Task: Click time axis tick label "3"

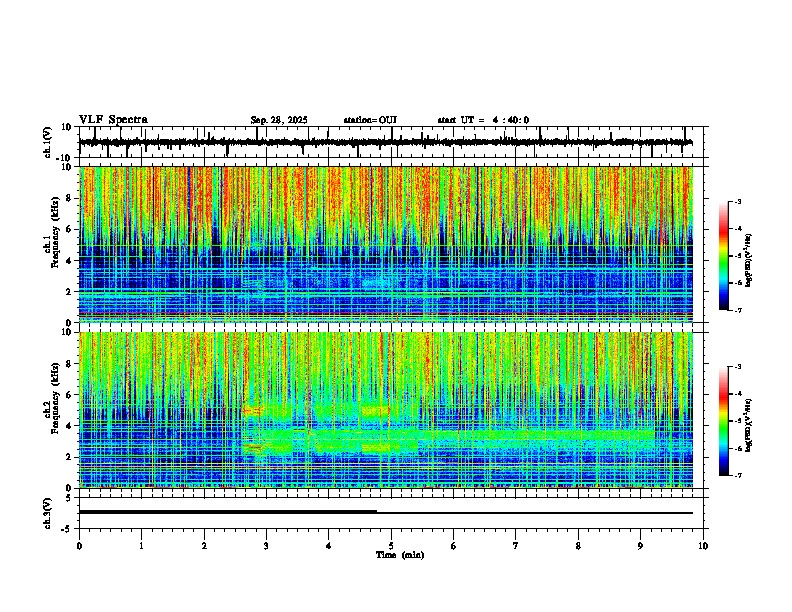Action: (266, 546)
